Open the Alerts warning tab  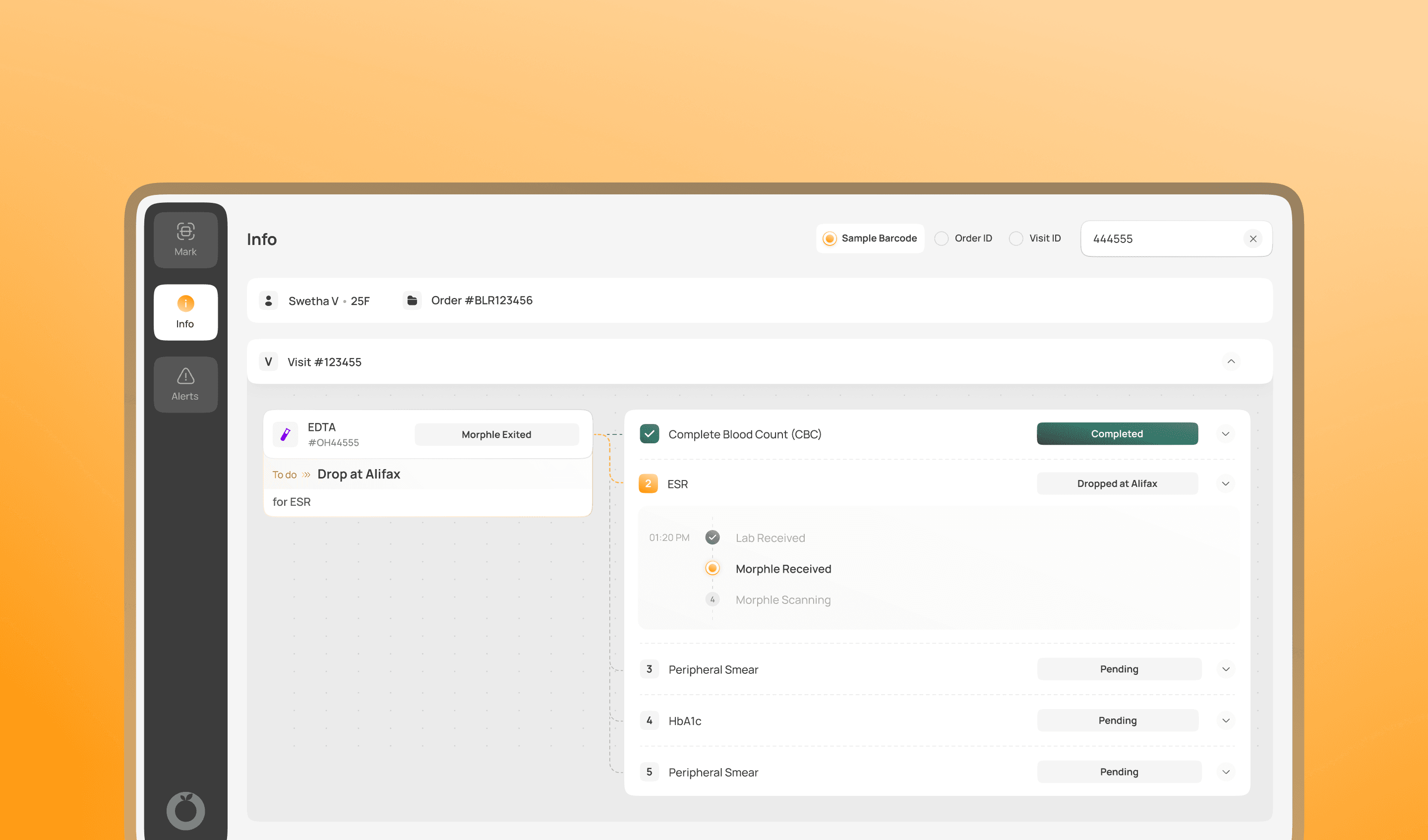(x=185, y=384)
